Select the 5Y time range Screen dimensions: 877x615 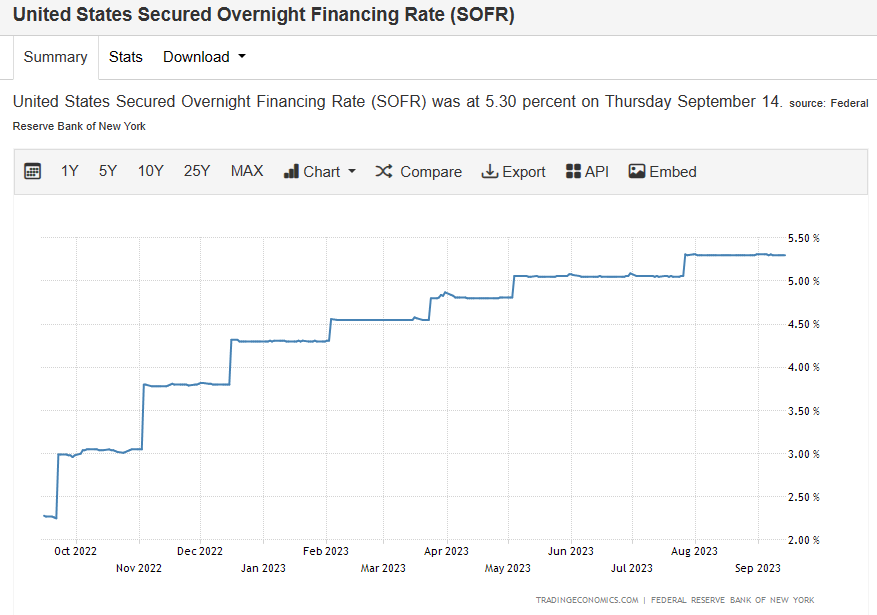[x=107, y=171]
